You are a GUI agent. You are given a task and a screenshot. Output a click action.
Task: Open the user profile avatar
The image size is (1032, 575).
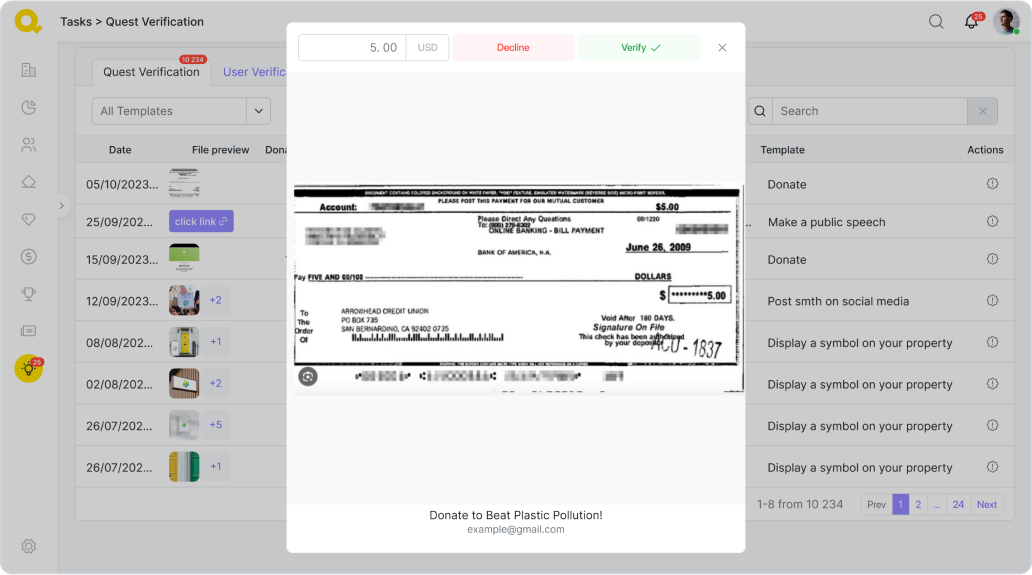click(x=1006, y=22)
